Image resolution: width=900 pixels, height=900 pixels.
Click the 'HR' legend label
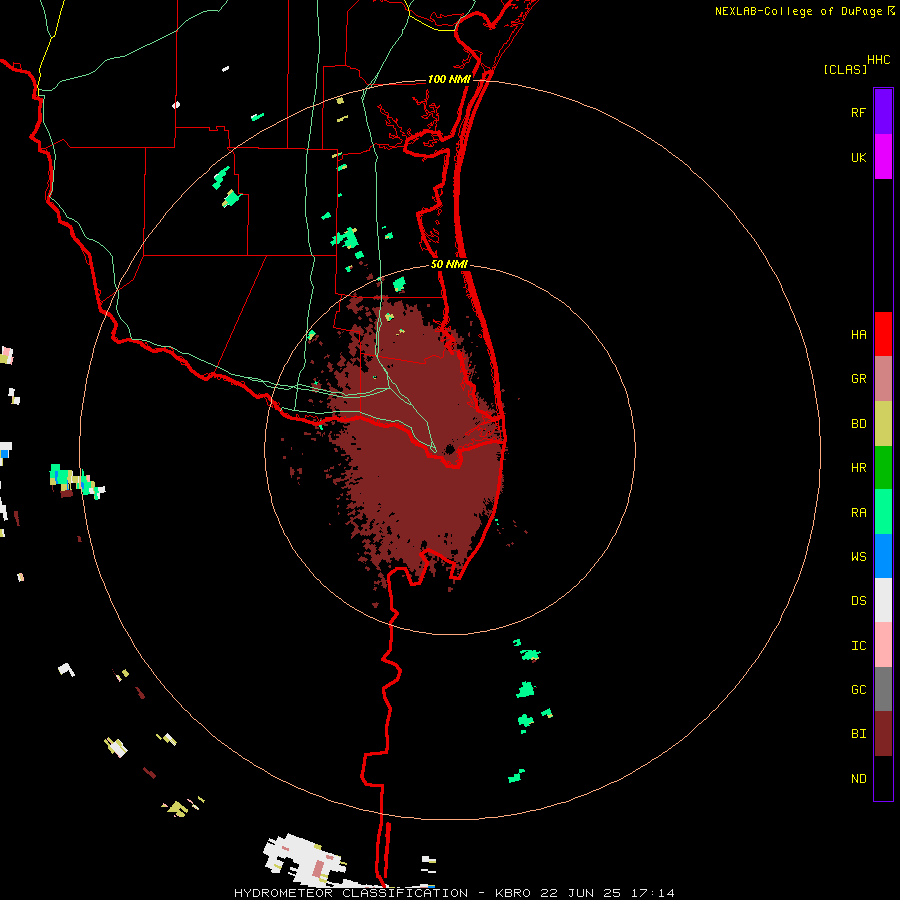(859, 468)
